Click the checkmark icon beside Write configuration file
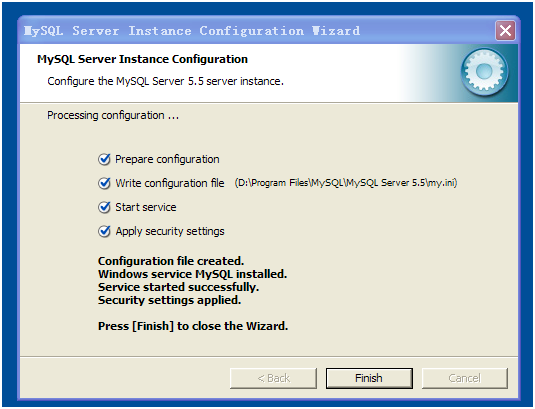This screenshot has width=535, height=409. [104, 183]
